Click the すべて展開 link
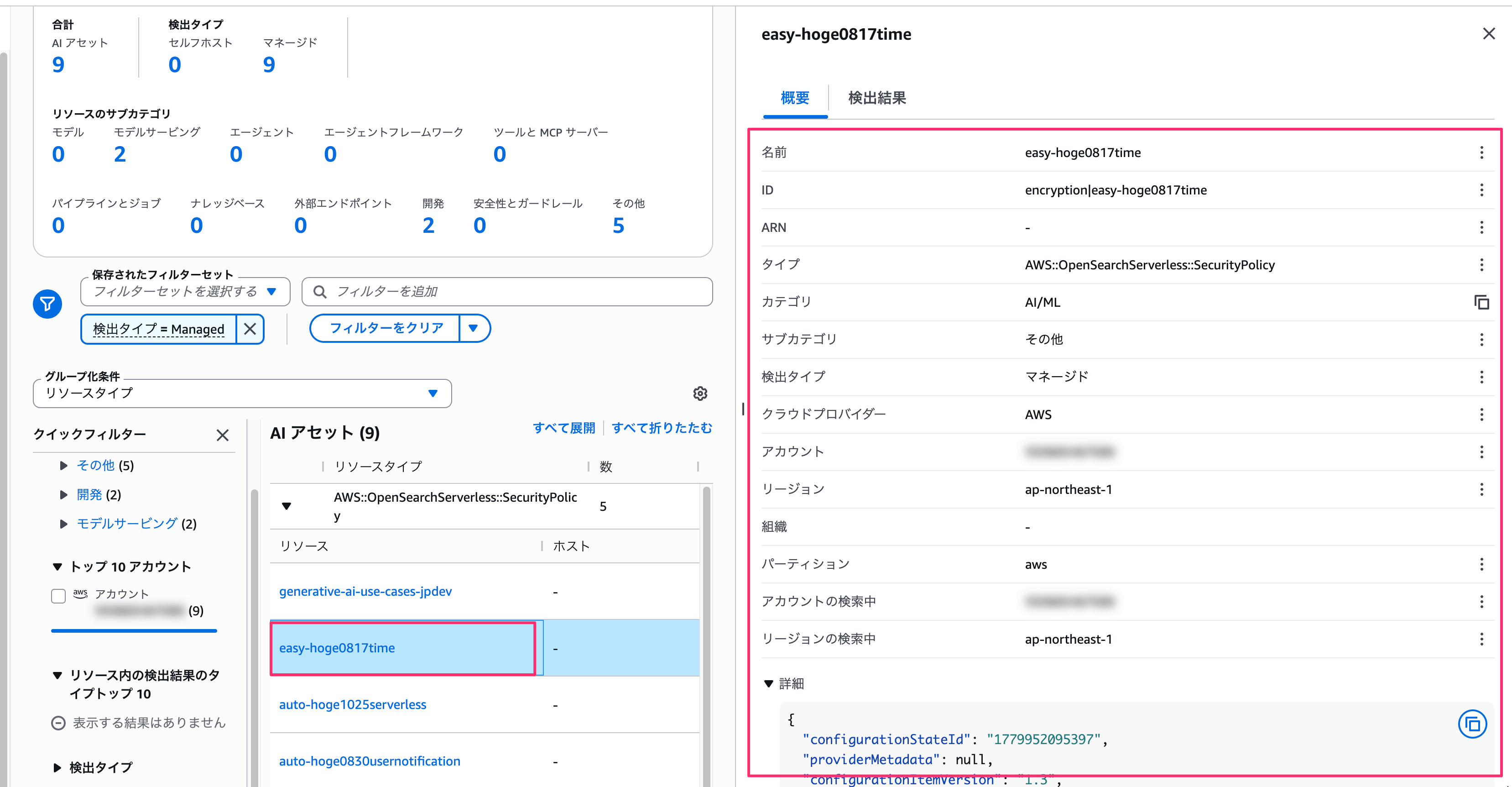Screen dimensions: 1512x787 [x=563, y=428]
